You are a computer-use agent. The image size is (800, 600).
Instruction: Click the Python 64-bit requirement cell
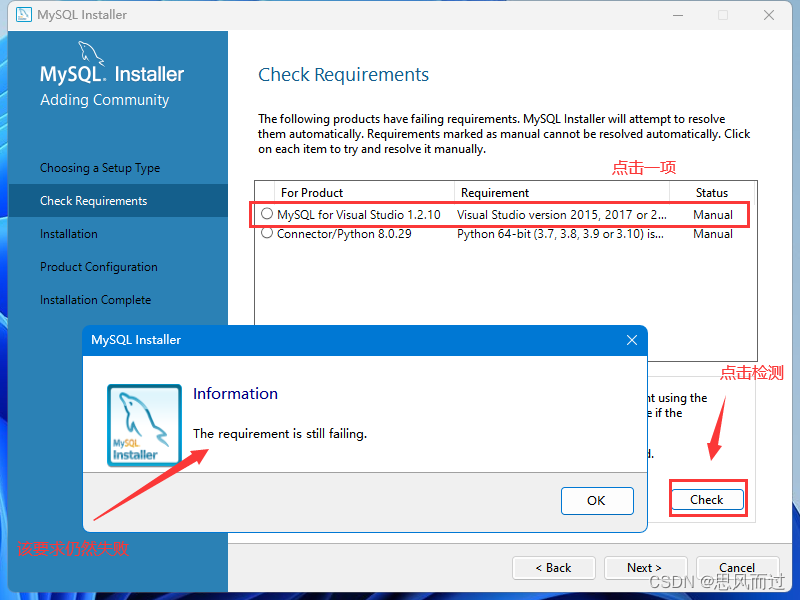(560, 234)
